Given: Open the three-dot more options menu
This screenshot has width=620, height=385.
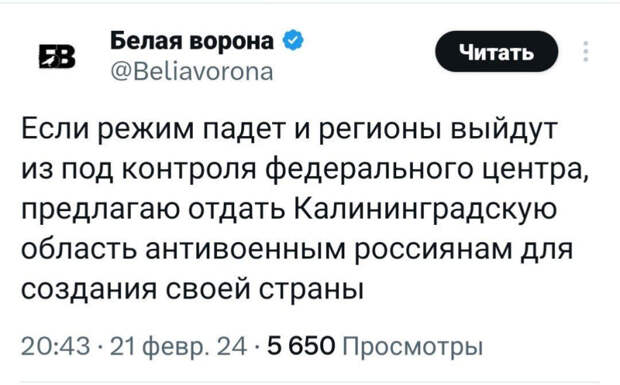Looking at the screenshot, I should pos(586,51).
